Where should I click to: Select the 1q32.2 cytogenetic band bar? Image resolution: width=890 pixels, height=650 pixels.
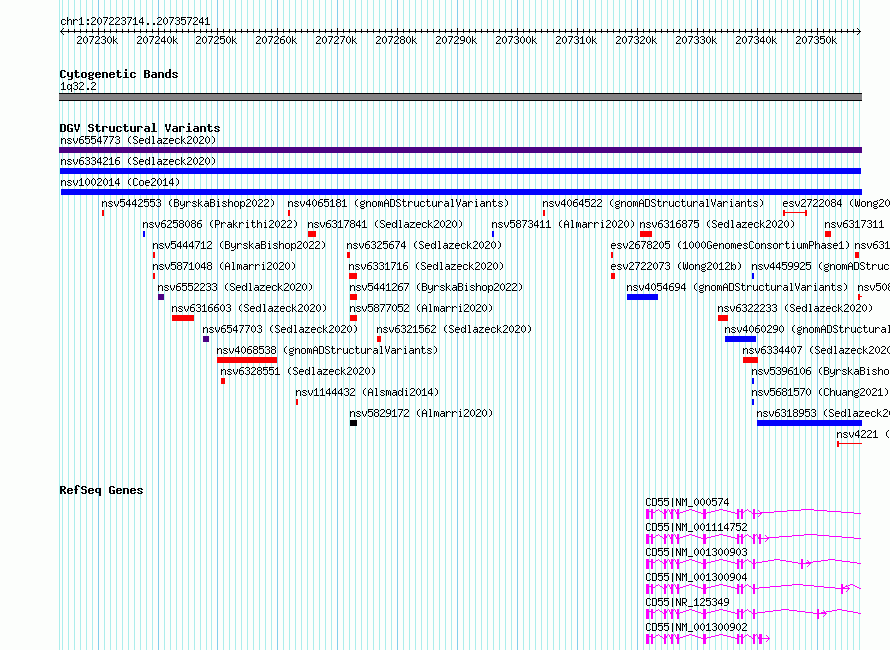point(460,97)
